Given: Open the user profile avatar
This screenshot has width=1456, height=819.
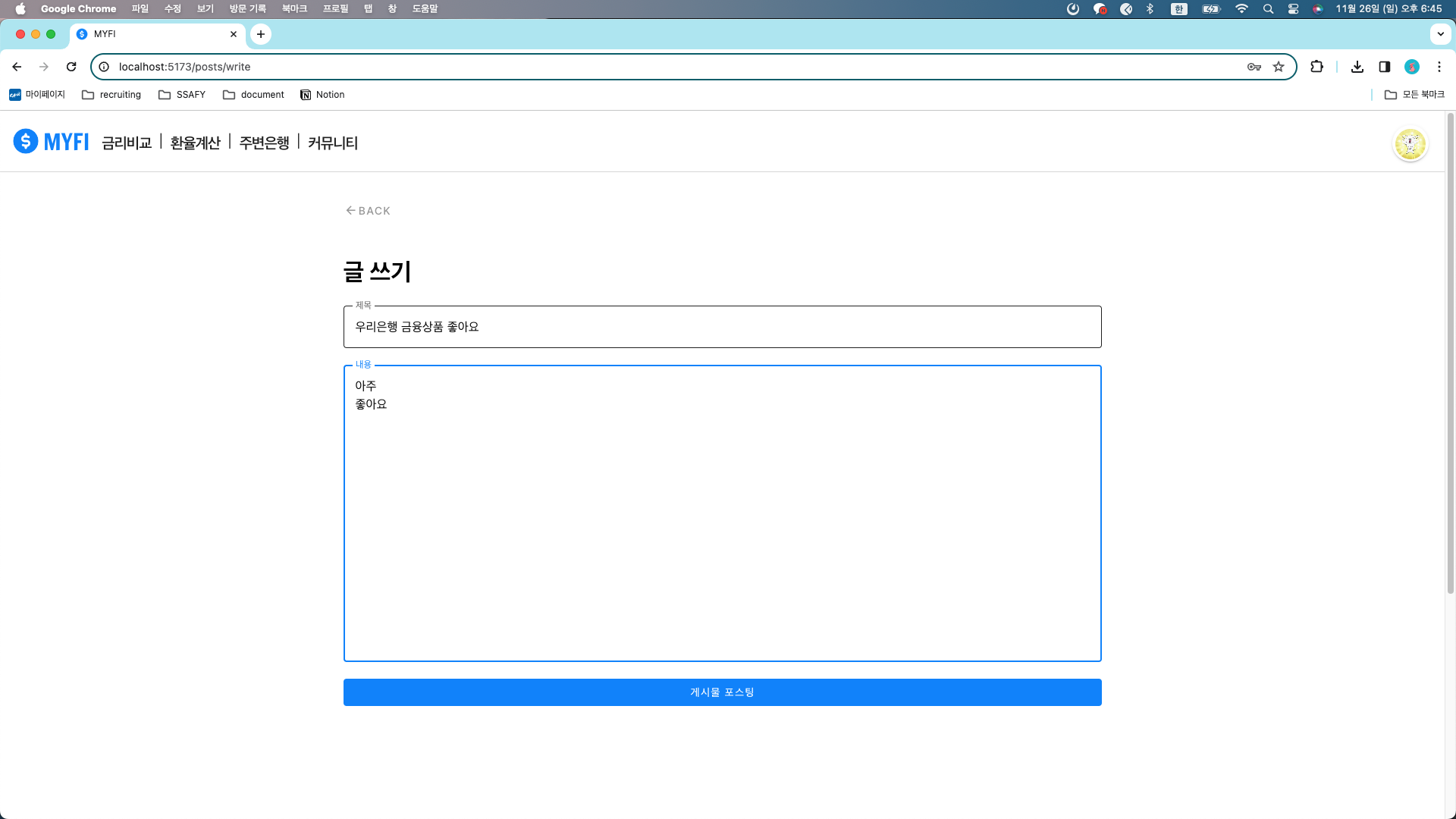Looking at the screenshot, I should [1410, 143].
